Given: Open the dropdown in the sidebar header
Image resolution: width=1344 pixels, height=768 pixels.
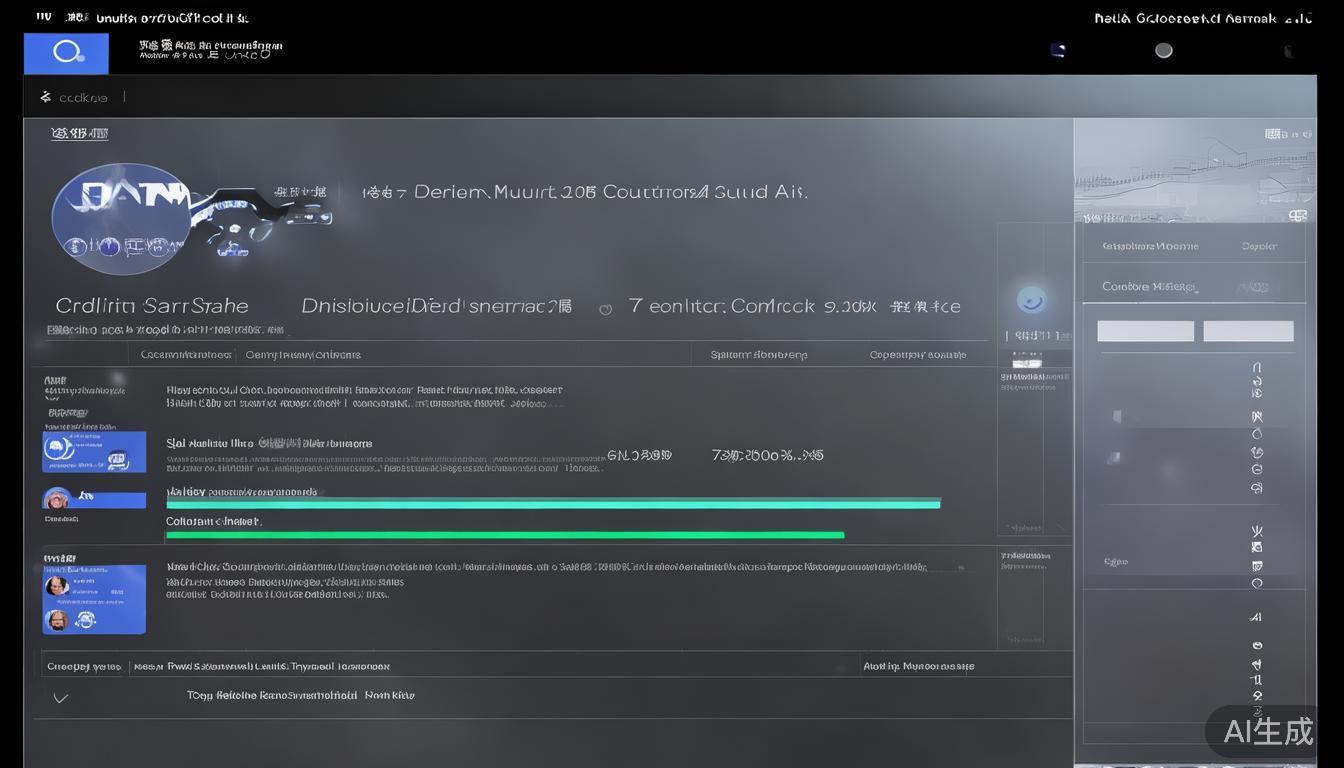Looking at the screenshot, I should [x=1258, y=245].
